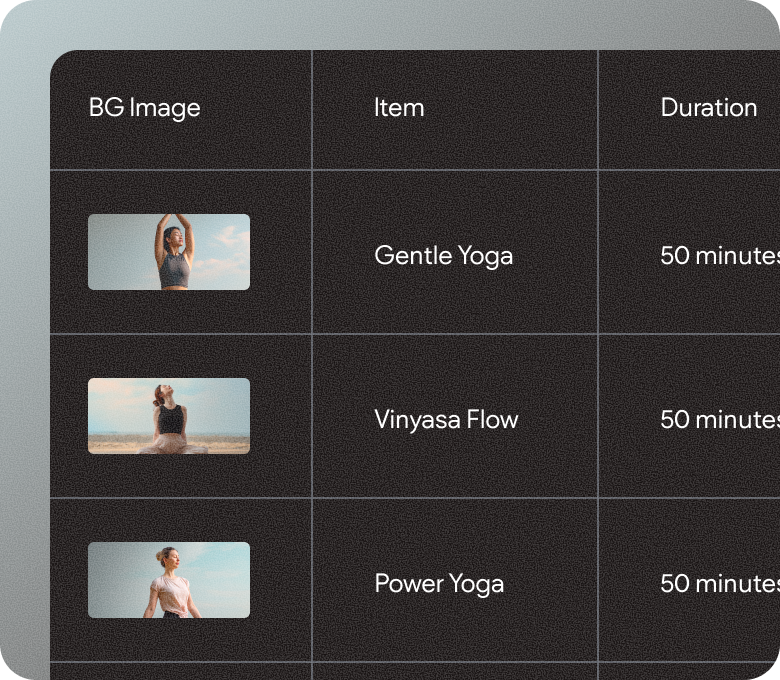
Task: Click the BG Image column header
Action: pos(144,108)
